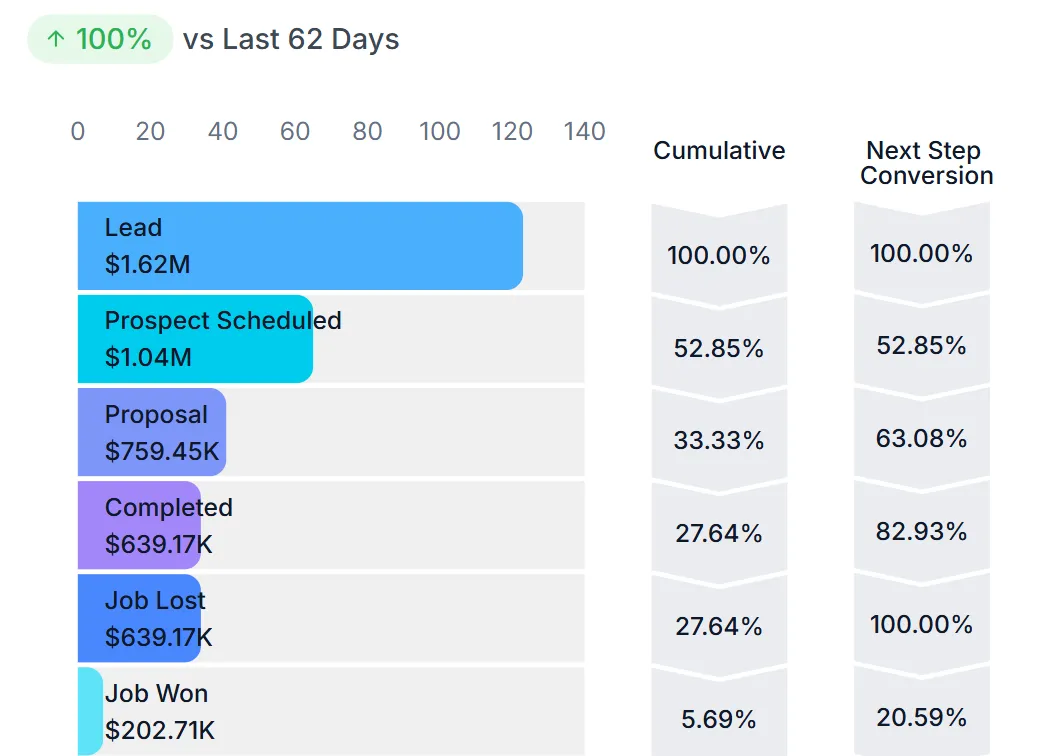Viewport: 1045px width, 756px height.
Task: Select the Lead $1.62M funnel bar
Action: click(x=300, y=246)
